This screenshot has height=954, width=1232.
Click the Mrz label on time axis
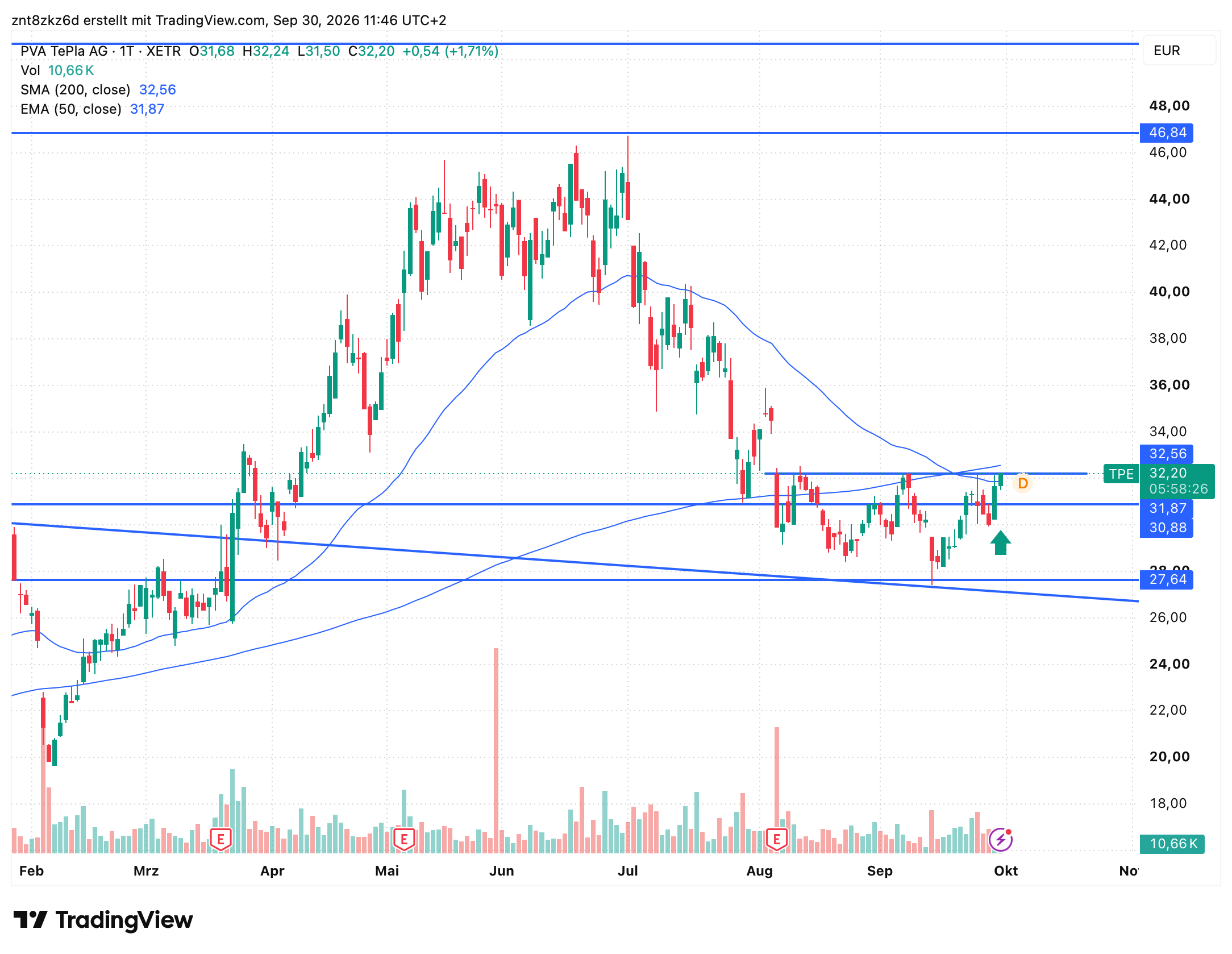point(146,871)
